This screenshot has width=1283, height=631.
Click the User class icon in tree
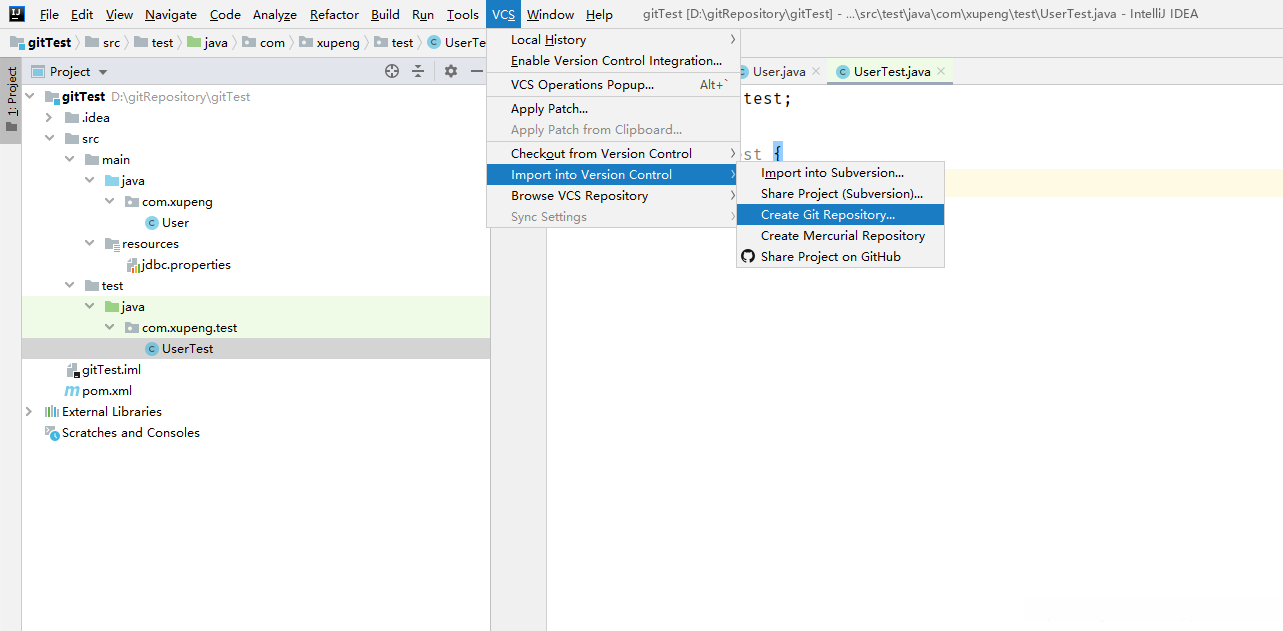tap(152, 223)
